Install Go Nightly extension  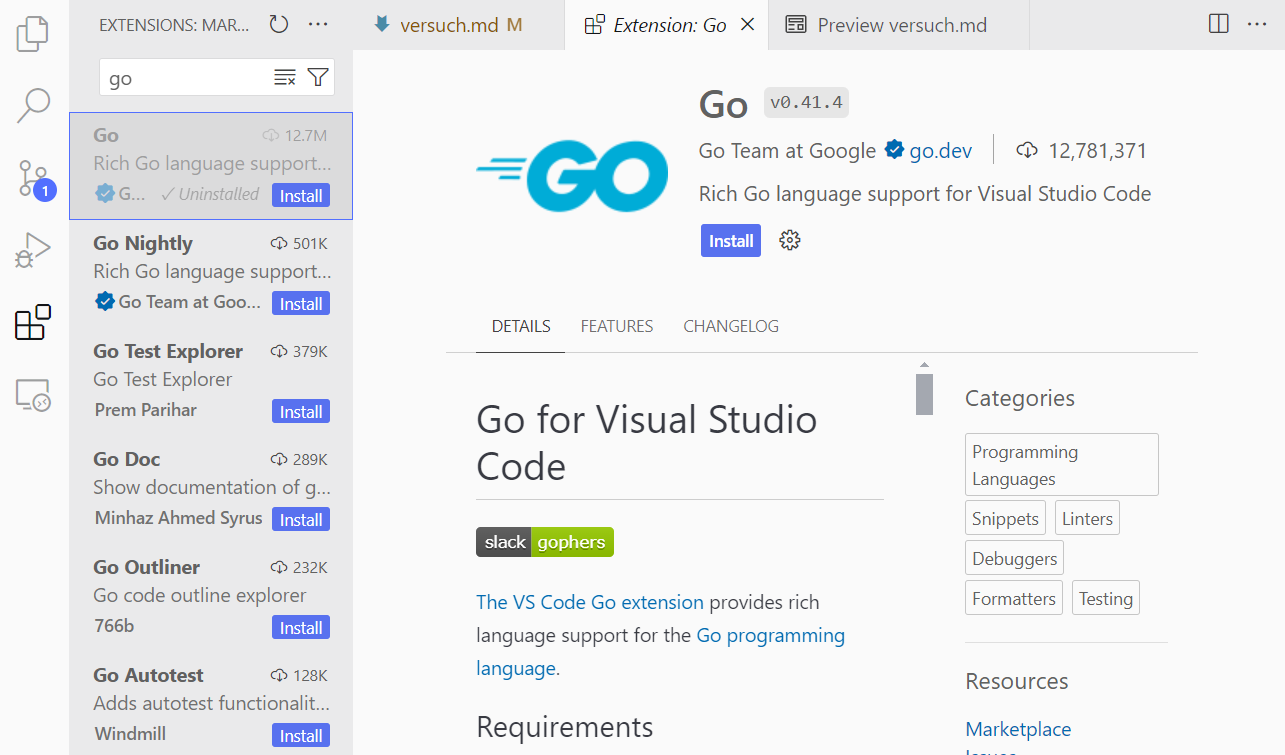pyautogui.click(x=301, y=304)
